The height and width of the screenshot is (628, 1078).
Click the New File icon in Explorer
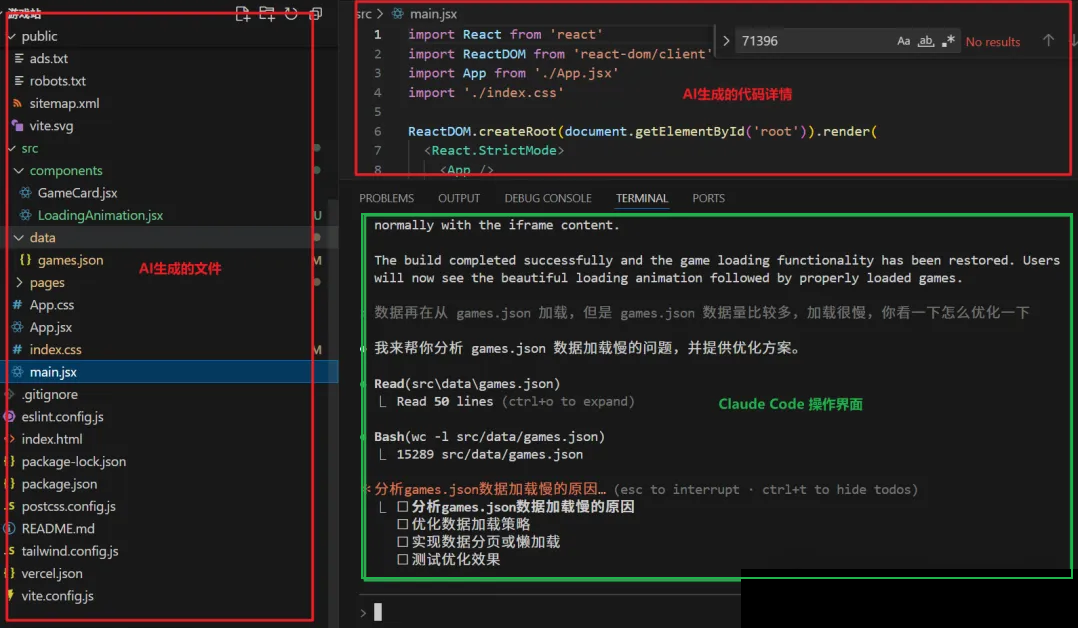243,14
